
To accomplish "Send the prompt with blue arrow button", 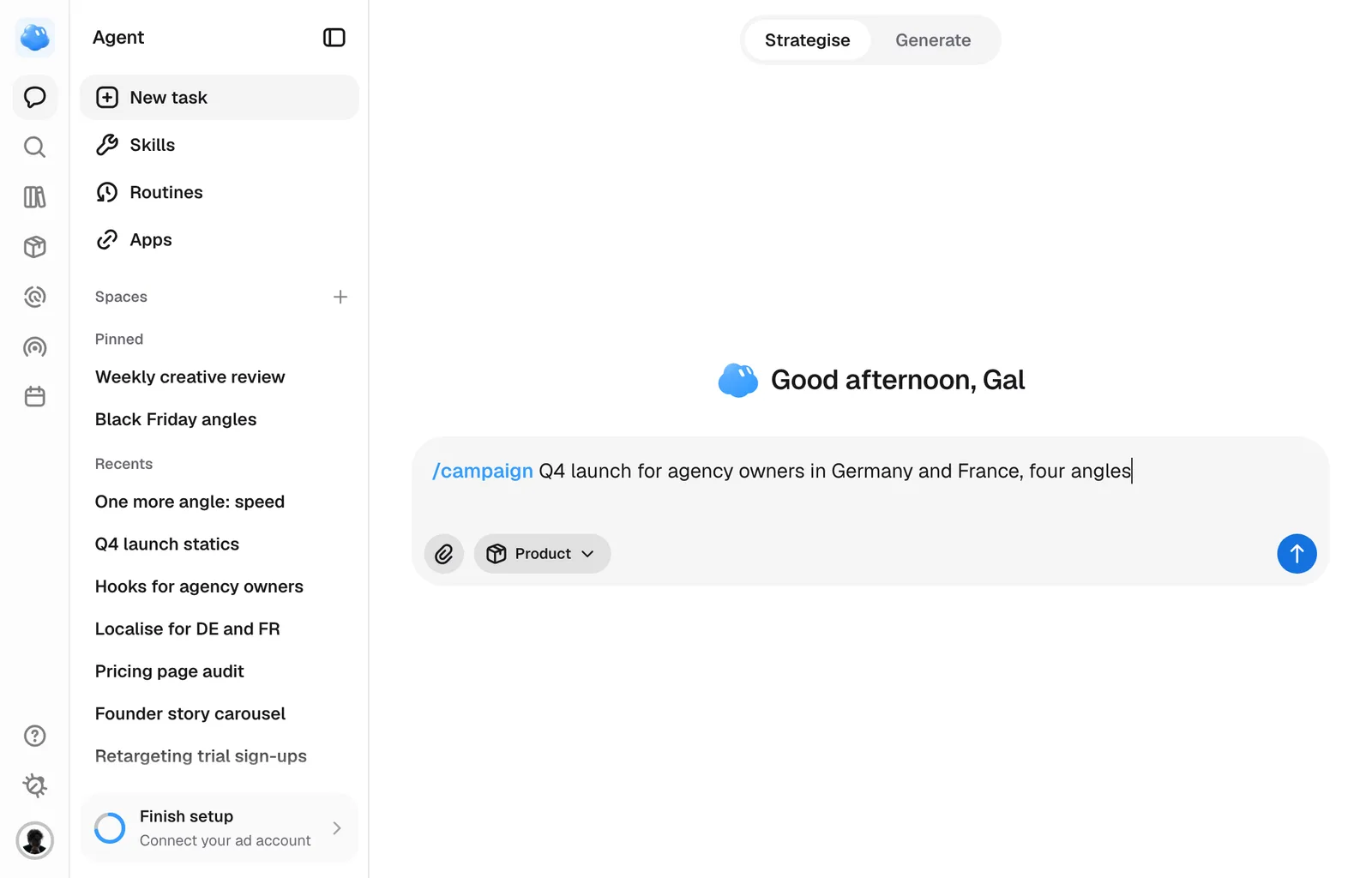I will point(1297,554).
